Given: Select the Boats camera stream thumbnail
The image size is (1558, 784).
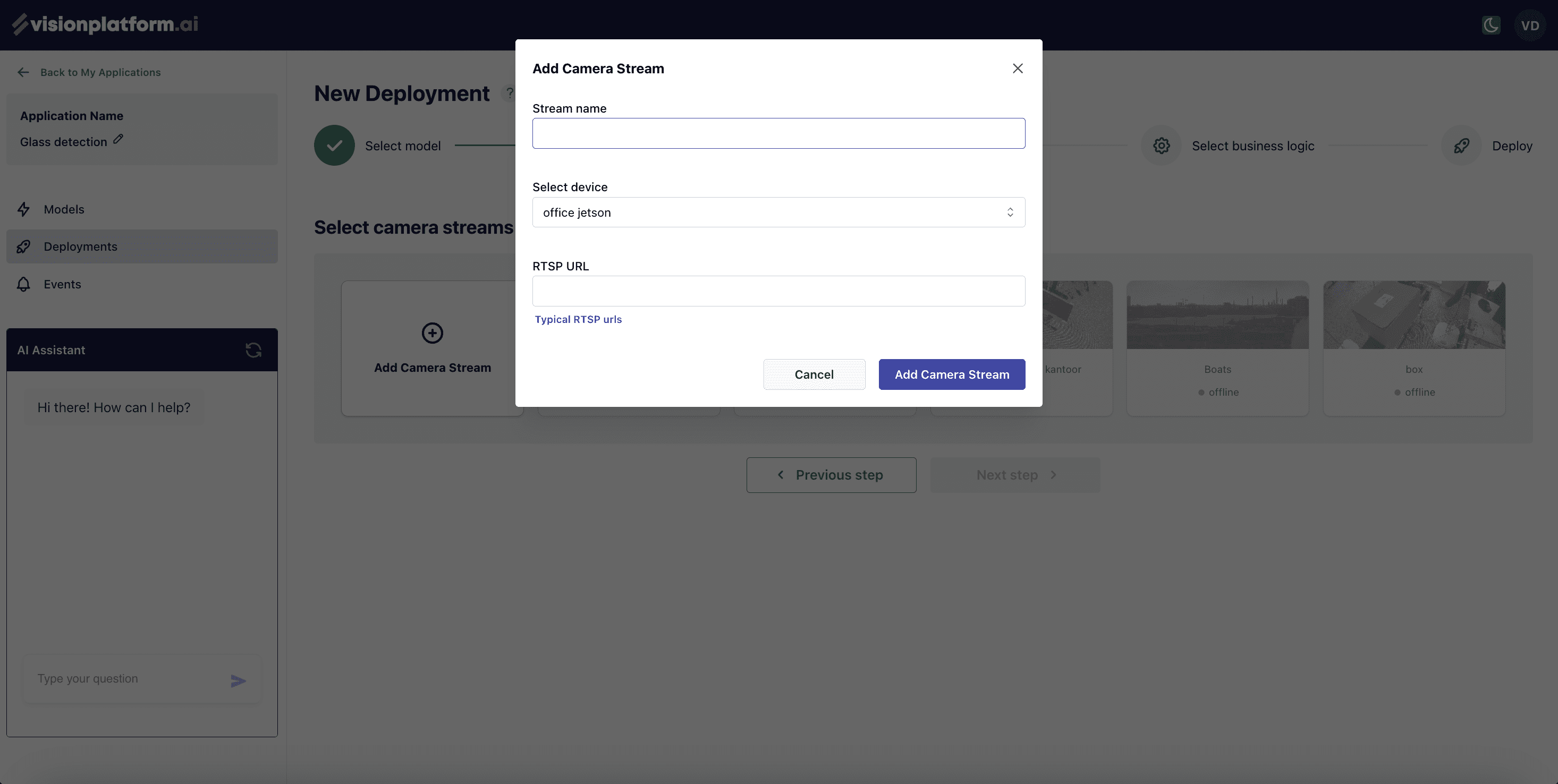Looking at the screenshot, I should click(1217, 315).
